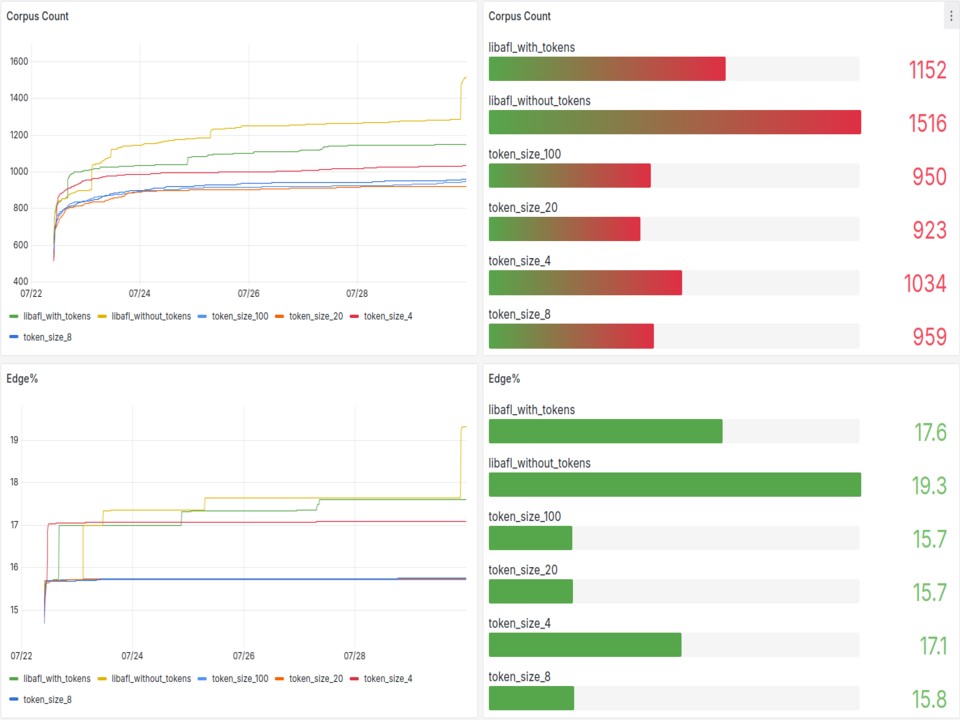Select the 17.6 edge percentage value

[931, 432]
